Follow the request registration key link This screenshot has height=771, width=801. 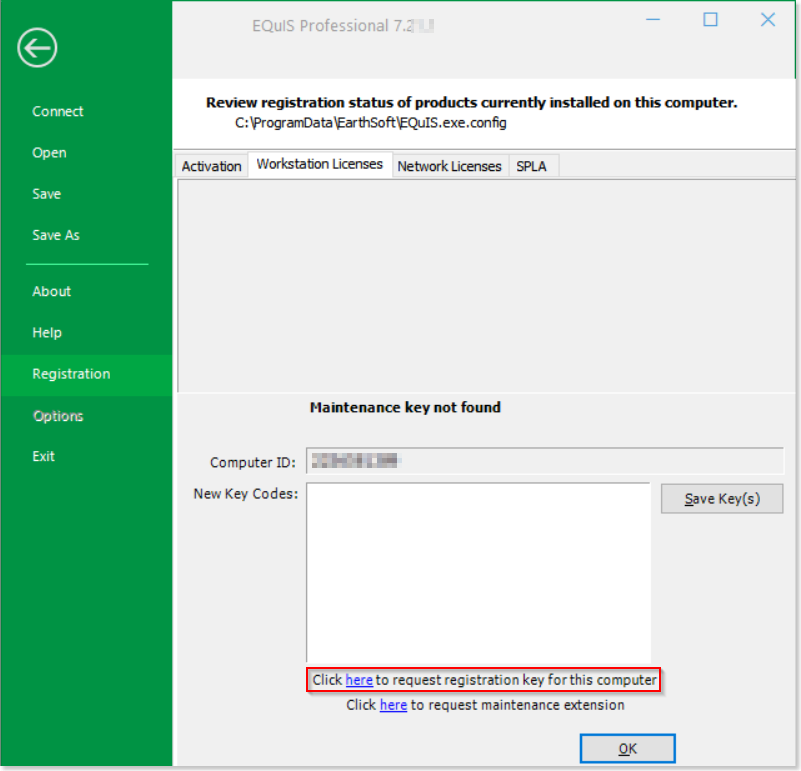[x=359, y=680]
